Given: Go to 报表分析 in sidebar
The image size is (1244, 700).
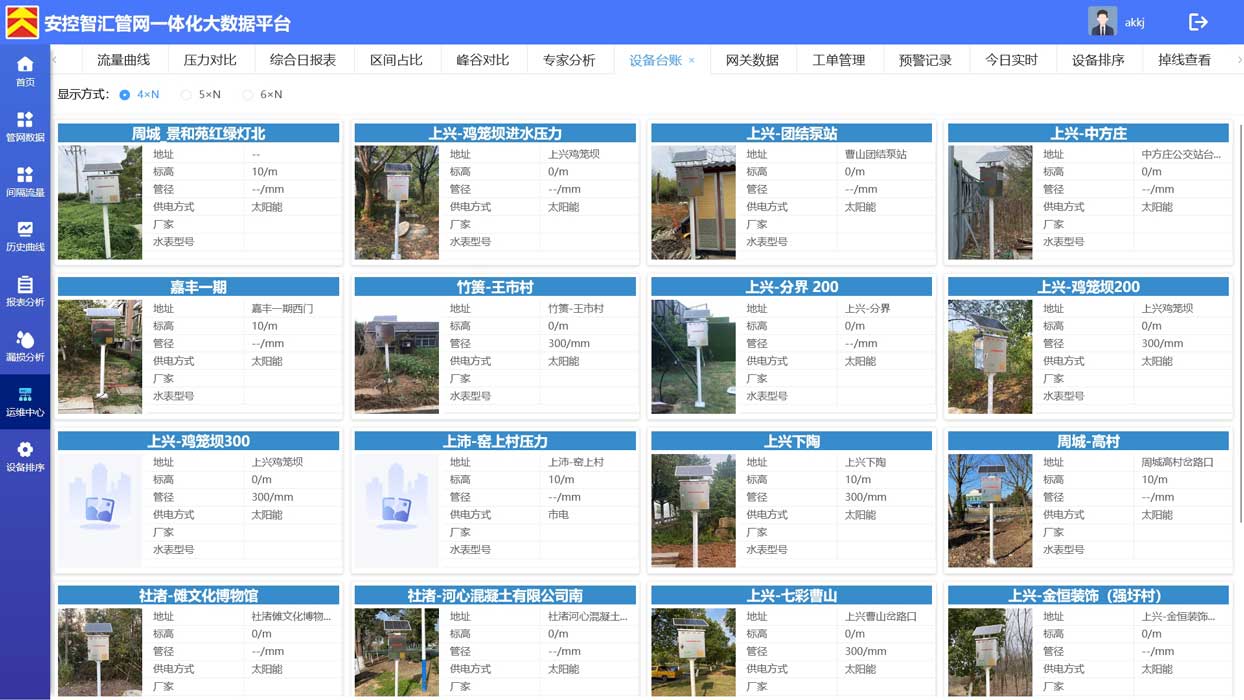Looking at the screenshot, I should click(25, 291).
